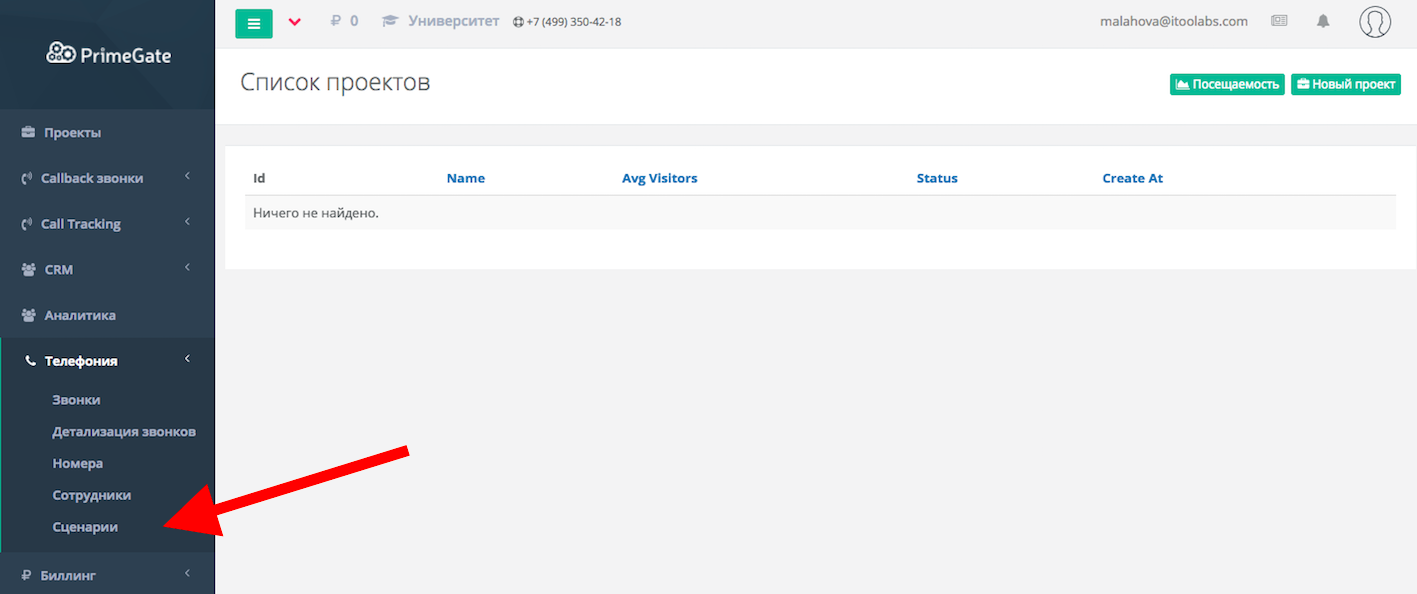Sort table by Avg Visitors column
The image size is (1417, 594).
[659, 178]
